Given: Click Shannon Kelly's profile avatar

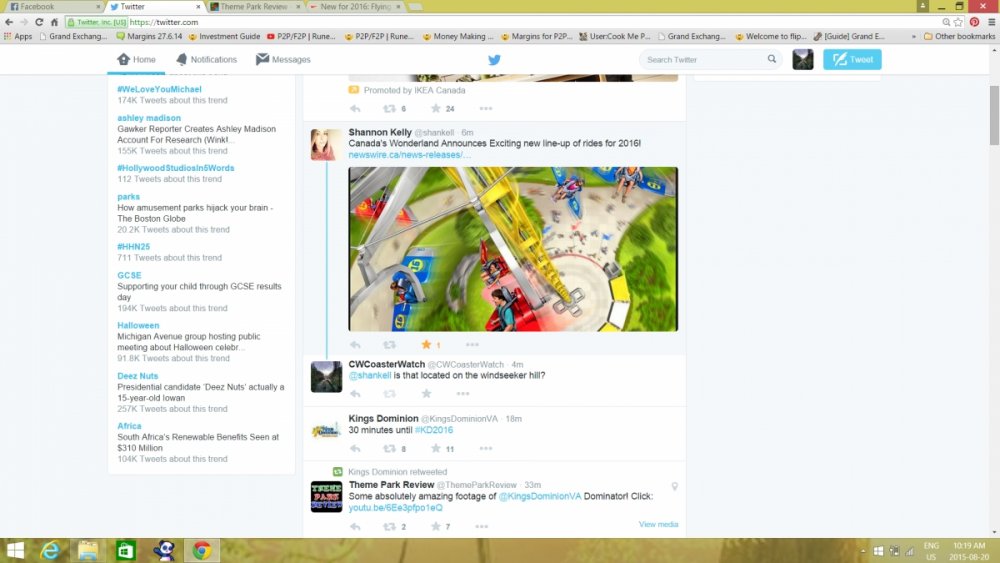Looking at the screenshot, I should (x=326, y=144).
